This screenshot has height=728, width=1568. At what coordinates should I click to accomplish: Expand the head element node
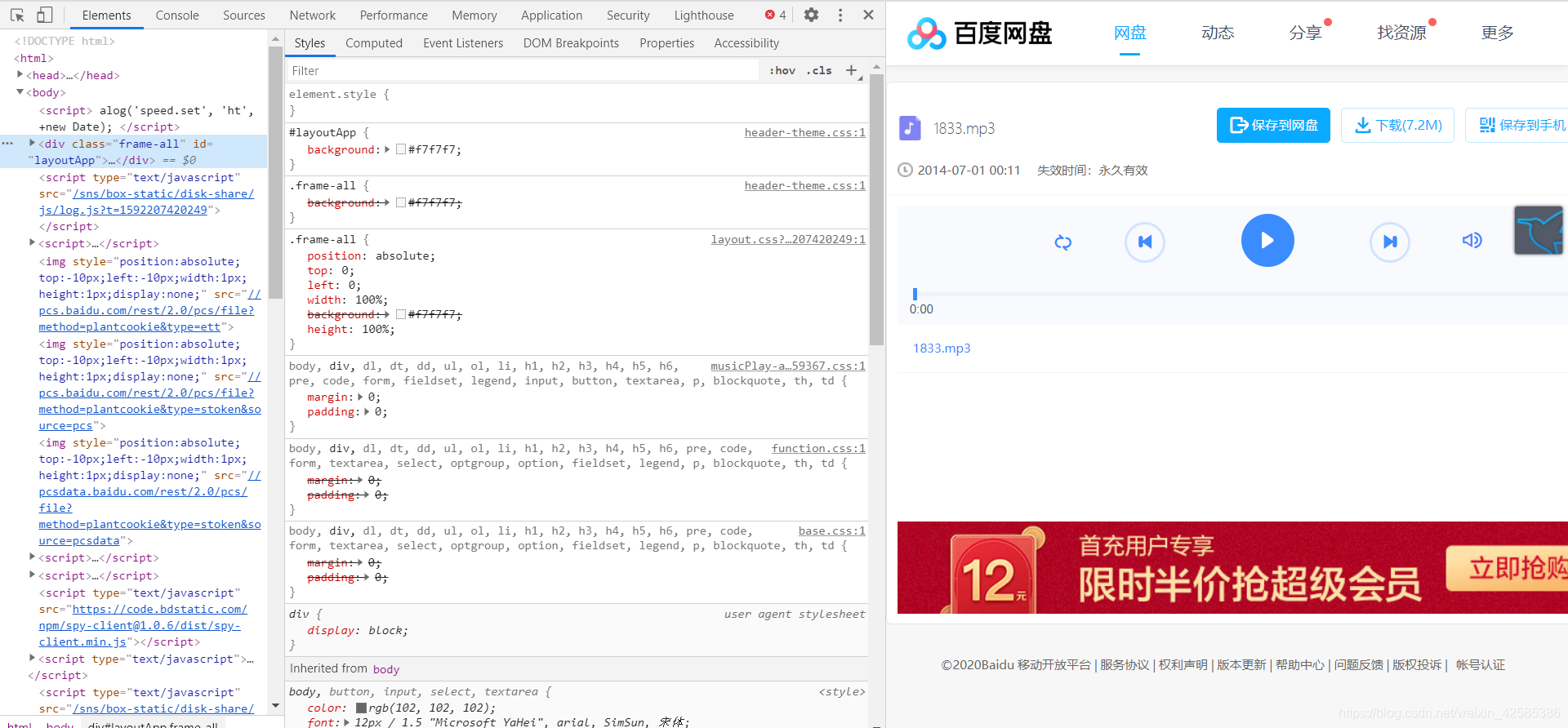pos(20,74)
